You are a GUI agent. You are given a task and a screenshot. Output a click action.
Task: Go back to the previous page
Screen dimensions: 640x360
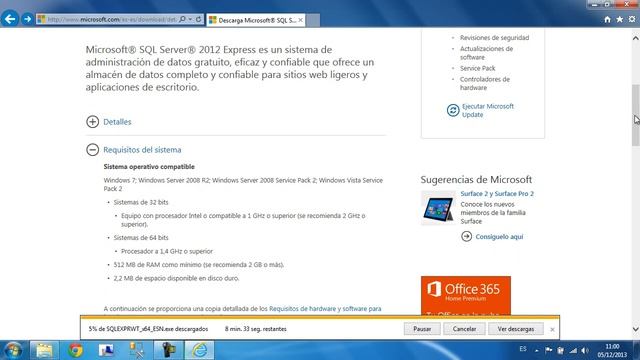point(10,19)
